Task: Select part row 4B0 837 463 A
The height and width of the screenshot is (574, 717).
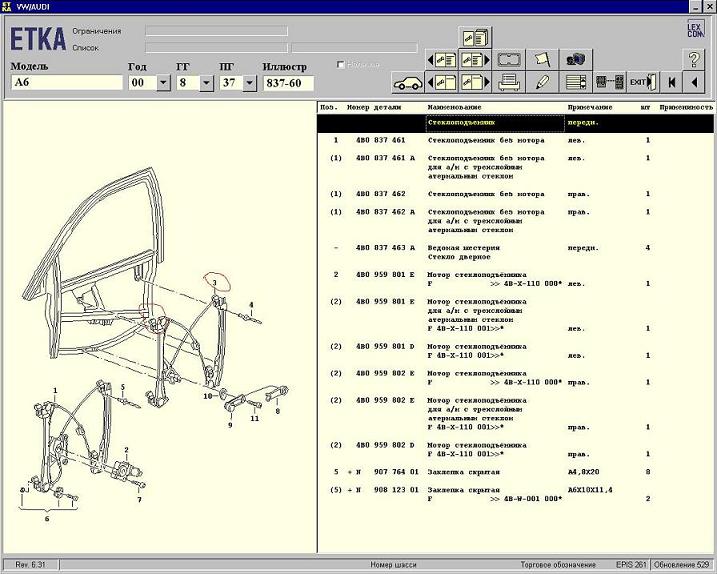Action: click(515, 252)
